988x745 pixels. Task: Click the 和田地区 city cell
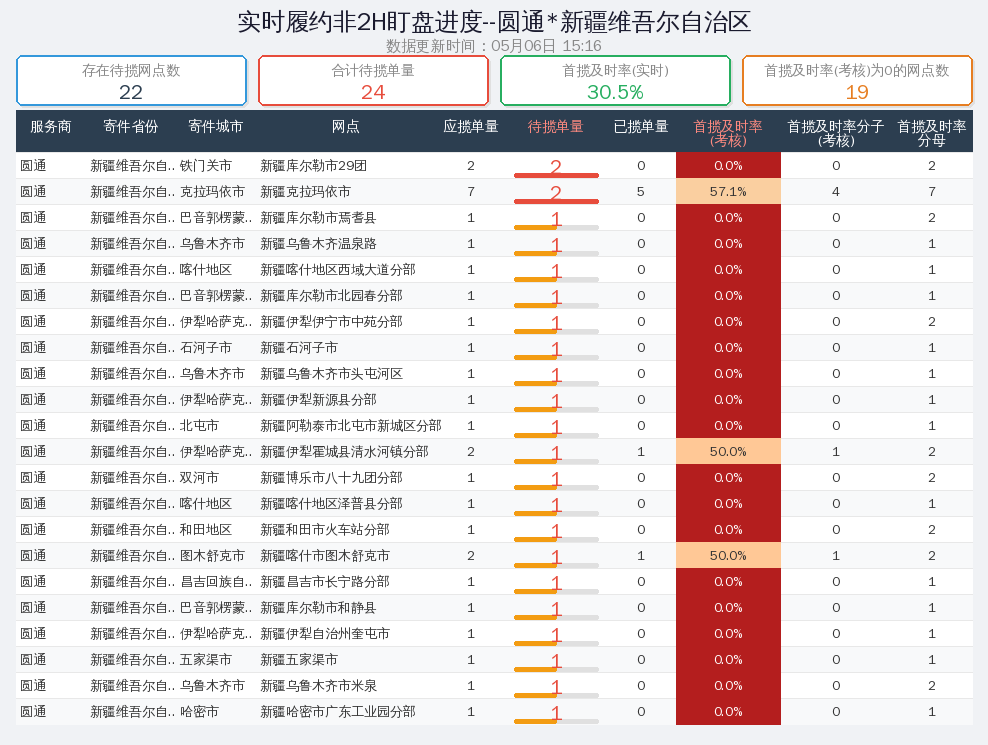click(205, 530)
